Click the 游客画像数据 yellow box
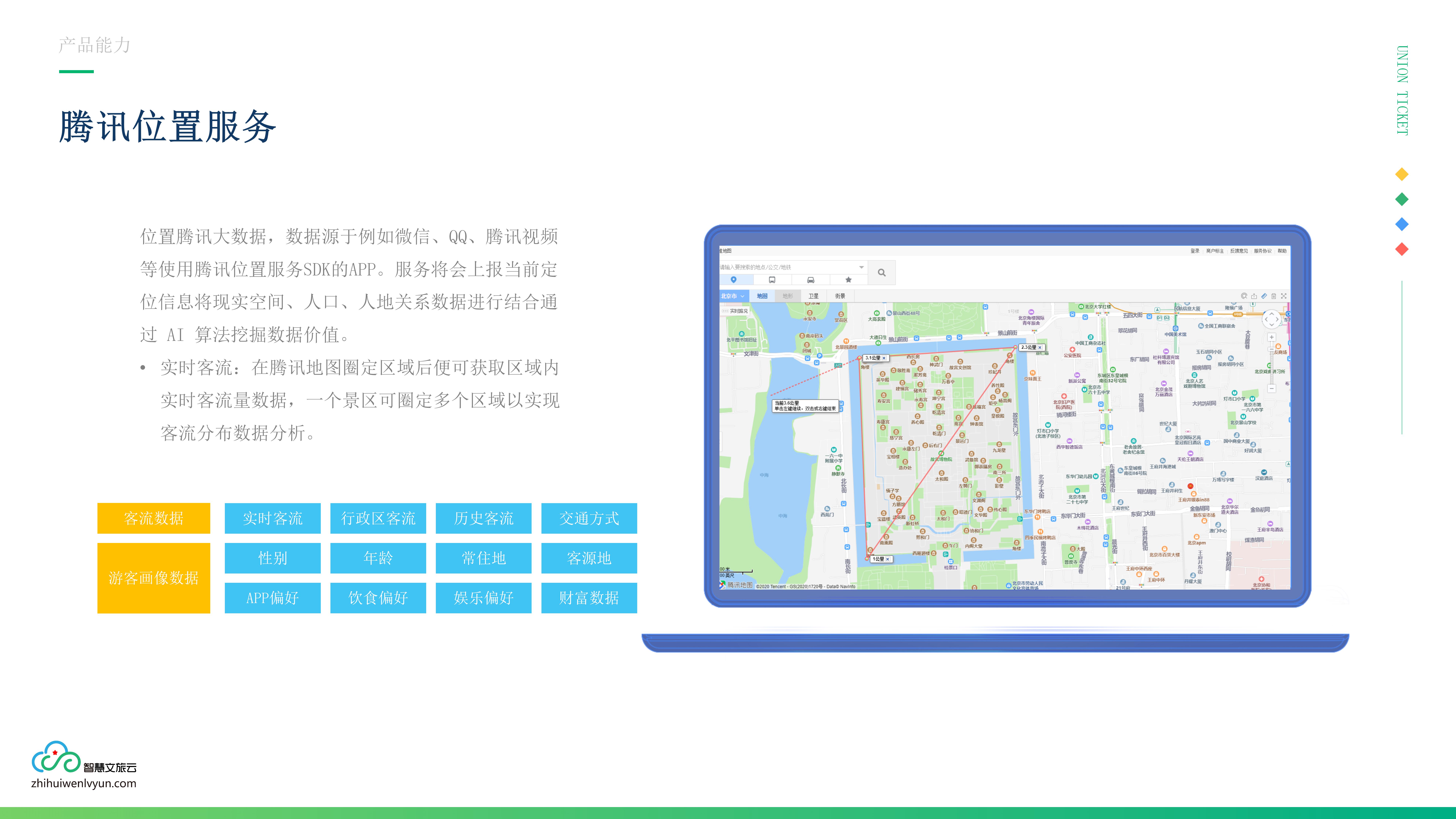This screenshot has width=1456, height=819. pos(154,578)
